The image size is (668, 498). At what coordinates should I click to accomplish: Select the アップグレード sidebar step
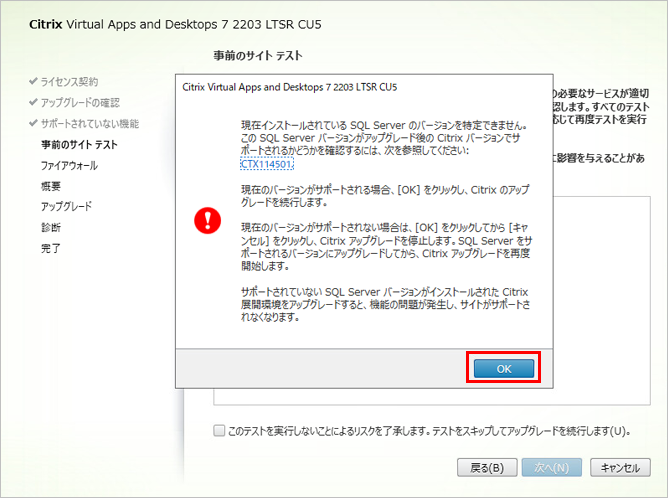point(66,207)
